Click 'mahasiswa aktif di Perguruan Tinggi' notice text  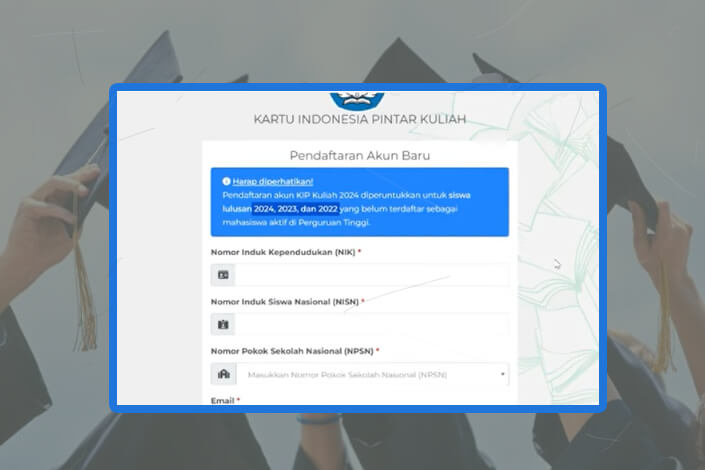tap(296, 222)
